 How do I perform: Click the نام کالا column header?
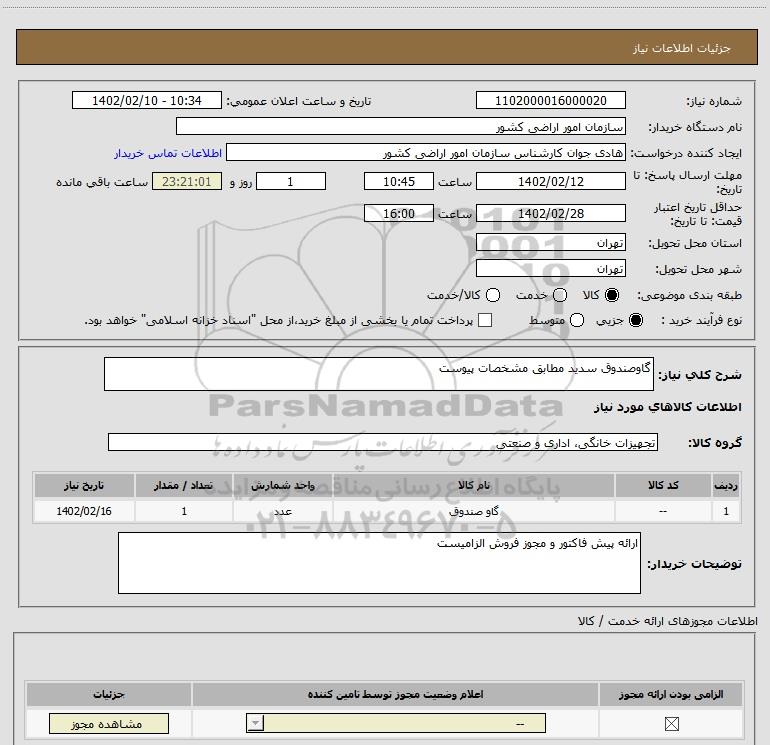[473, 485]
